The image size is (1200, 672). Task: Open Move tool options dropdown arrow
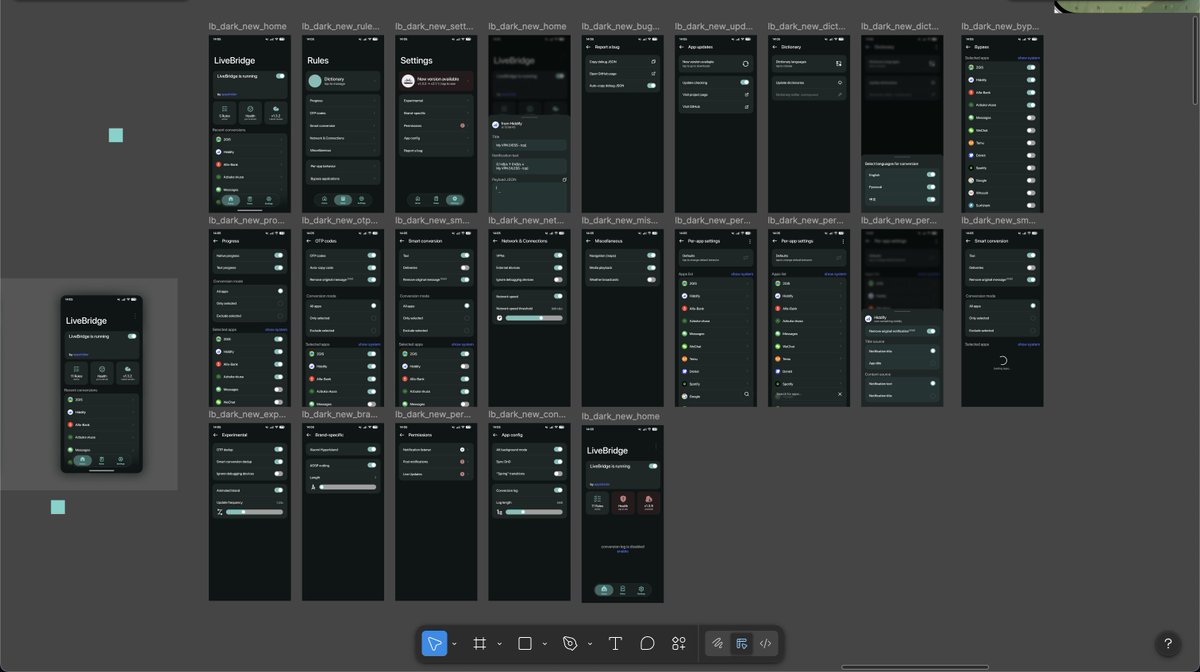(454, 644)
